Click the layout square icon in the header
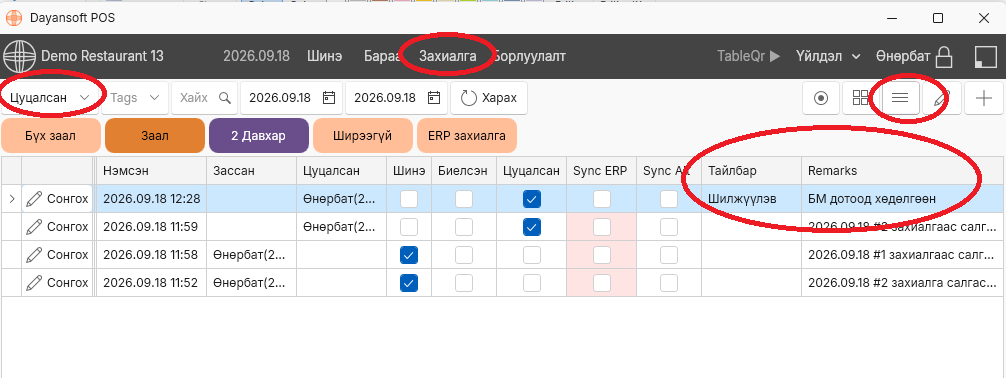Image resolution: width=1006 pixels, height=378 pixels. coord(985,56)
